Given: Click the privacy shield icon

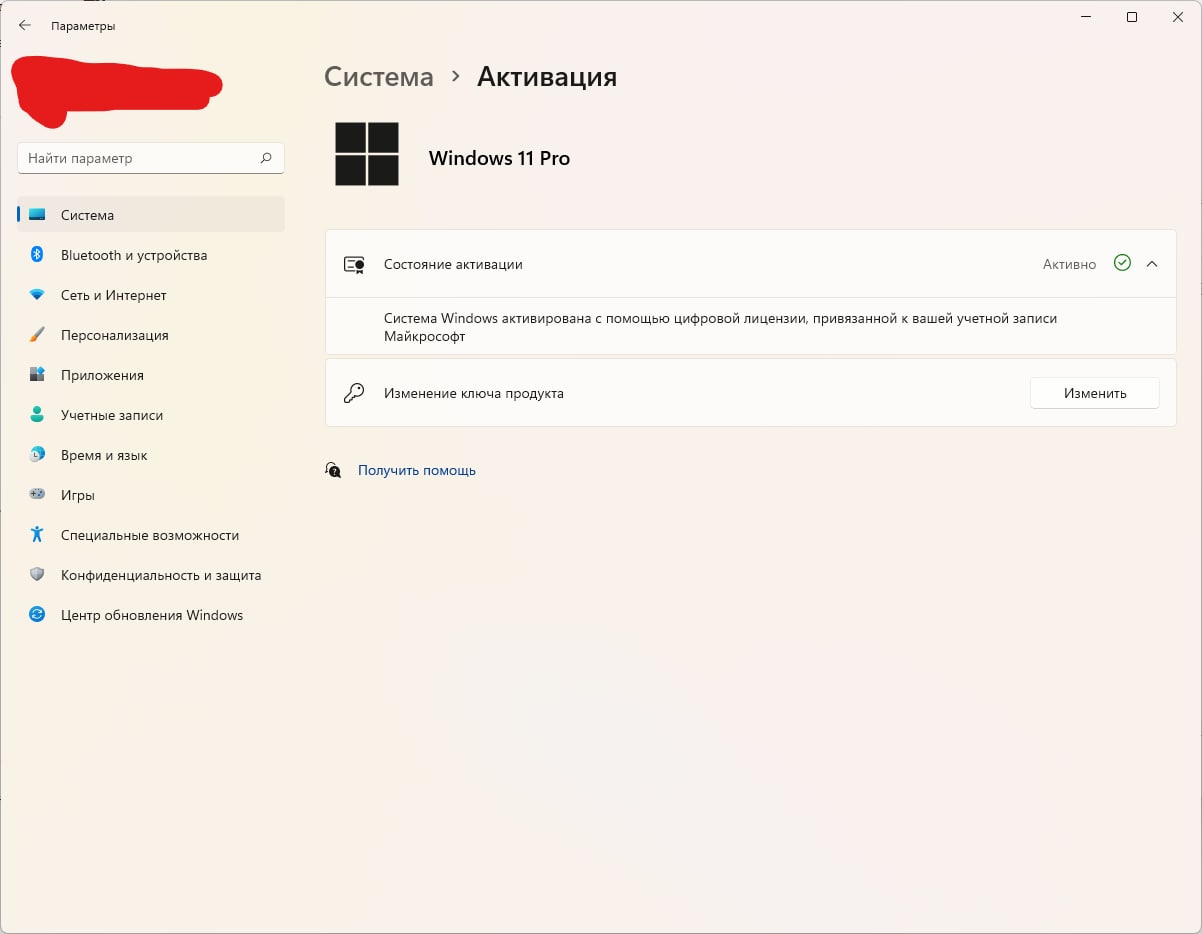Looking at the screenshot, I should (x=37, y=575).
